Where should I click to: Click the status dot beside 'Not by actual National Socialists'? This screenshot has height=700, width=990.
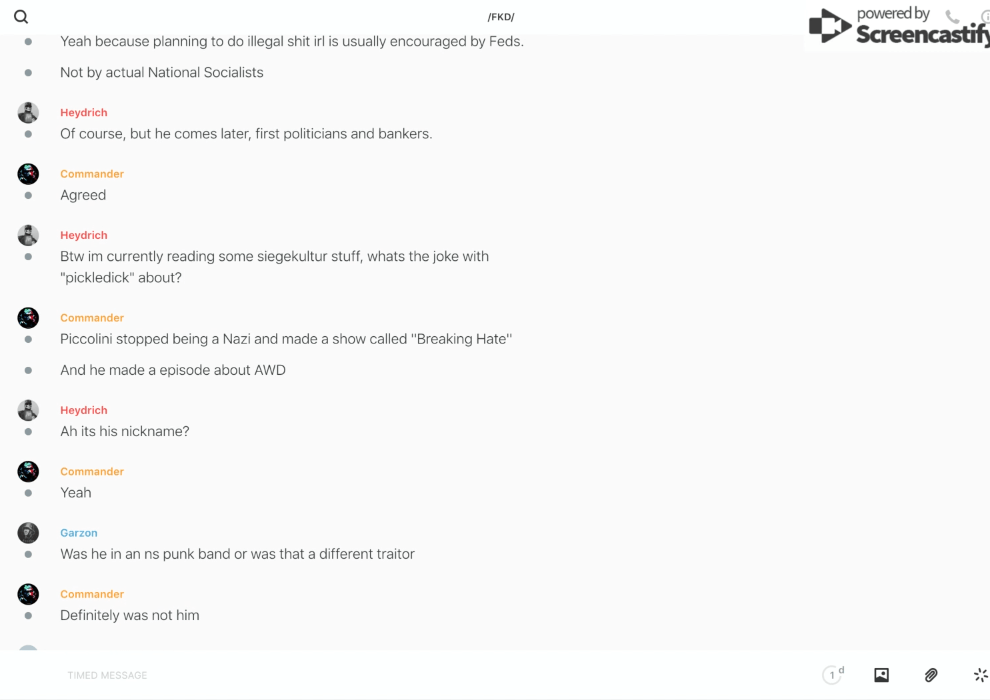click(28, 72)
